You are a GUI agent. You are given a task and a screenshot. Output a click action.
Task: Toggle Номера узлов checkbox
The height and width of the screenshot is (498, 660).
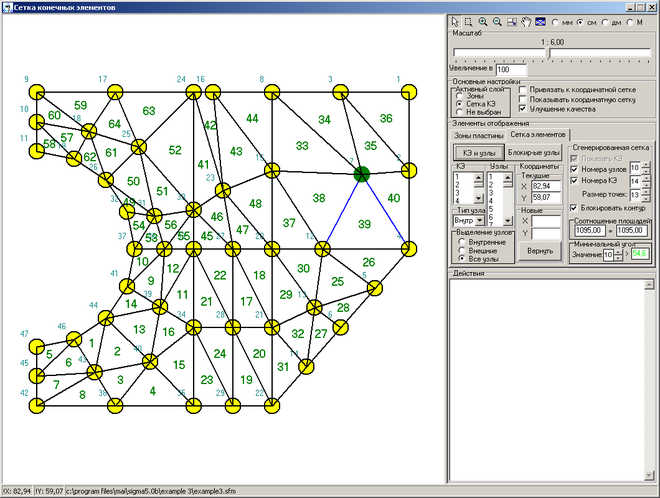(574, 169)
